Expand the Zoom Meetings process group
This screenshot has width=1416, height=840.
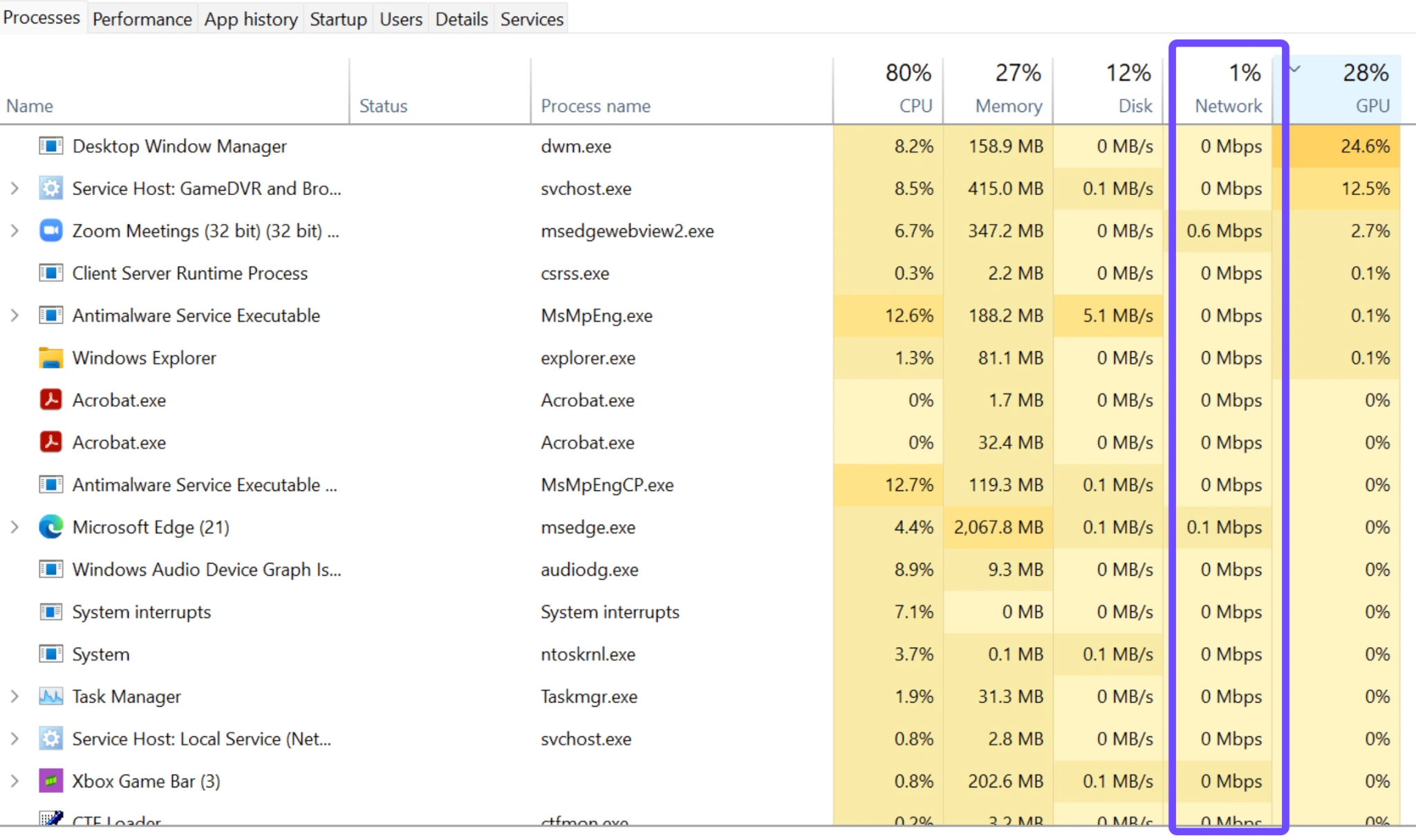coord(15,230)
